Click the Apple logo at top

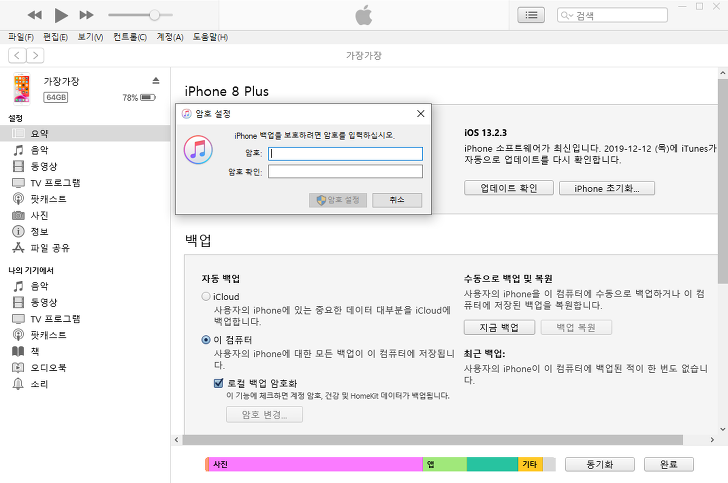[x=364, y=15]
